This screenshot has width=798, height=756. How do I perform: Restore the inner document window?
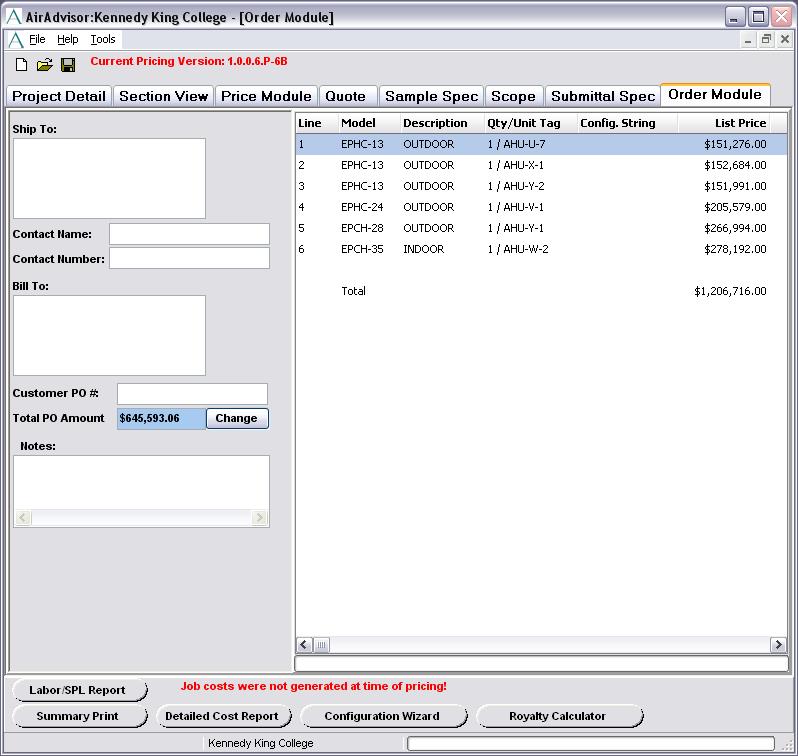click(766, 40)
